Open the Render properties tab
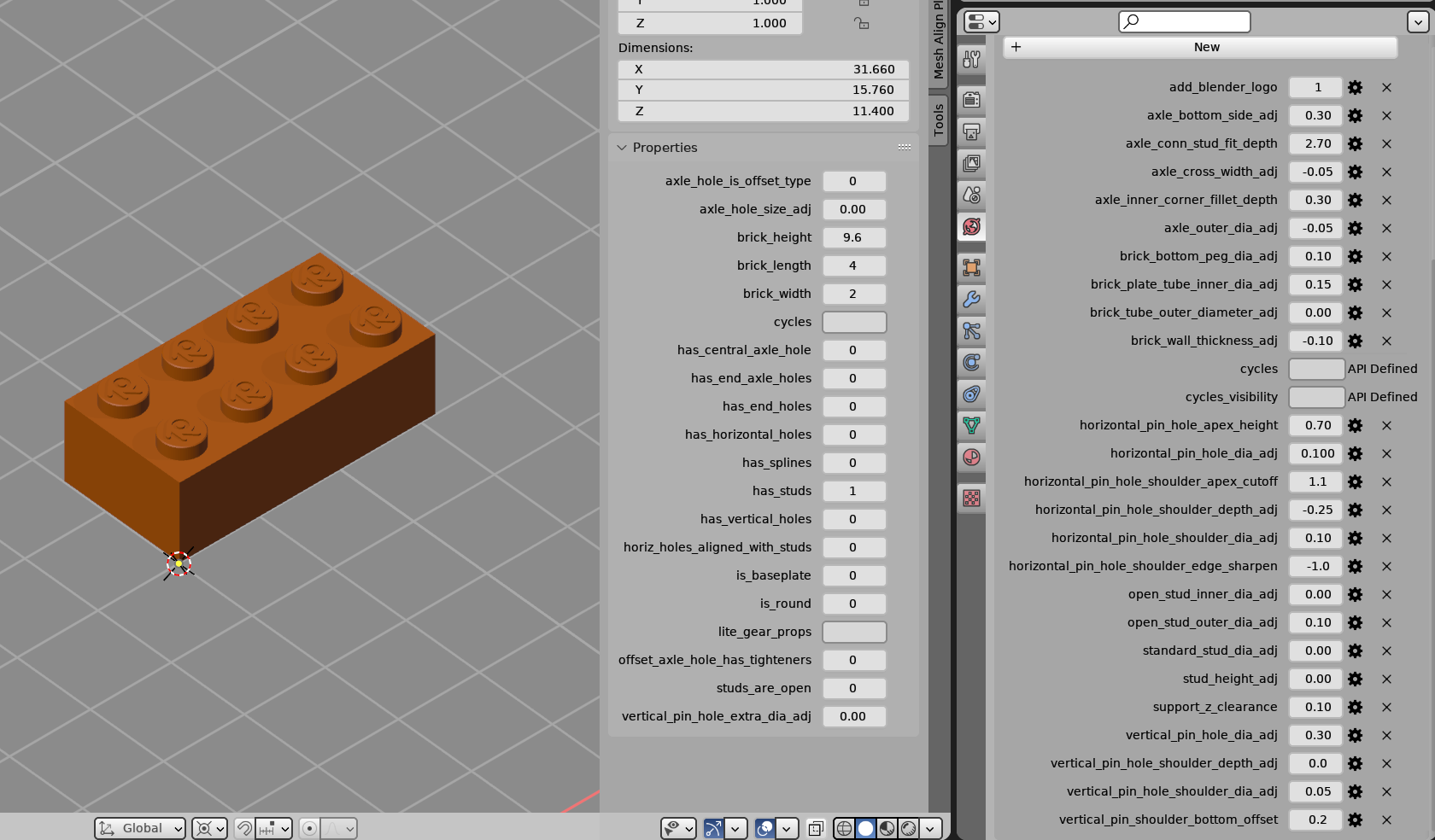Viewport: 1435px width, 840px height. pos(971,100)
